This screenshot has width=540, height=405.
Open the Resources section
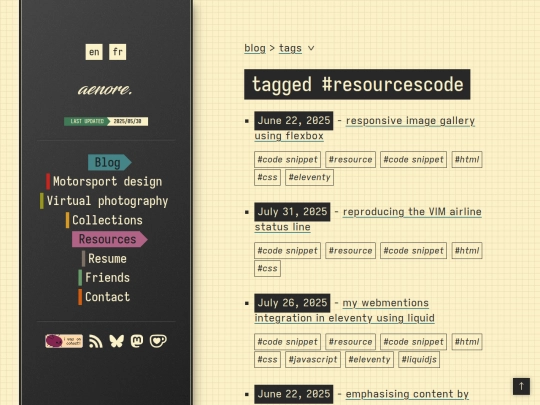pos(110,239)
